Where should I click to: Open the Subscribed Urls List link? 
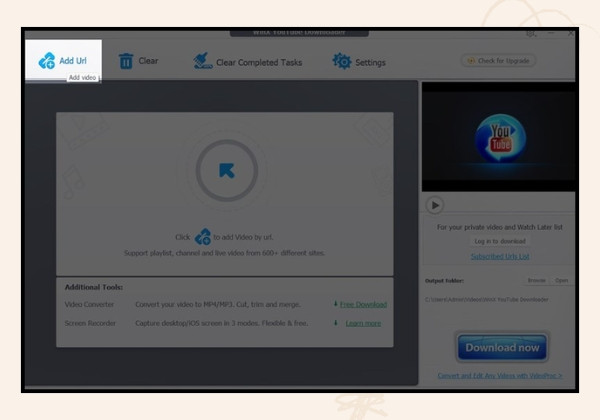point(500,256)
